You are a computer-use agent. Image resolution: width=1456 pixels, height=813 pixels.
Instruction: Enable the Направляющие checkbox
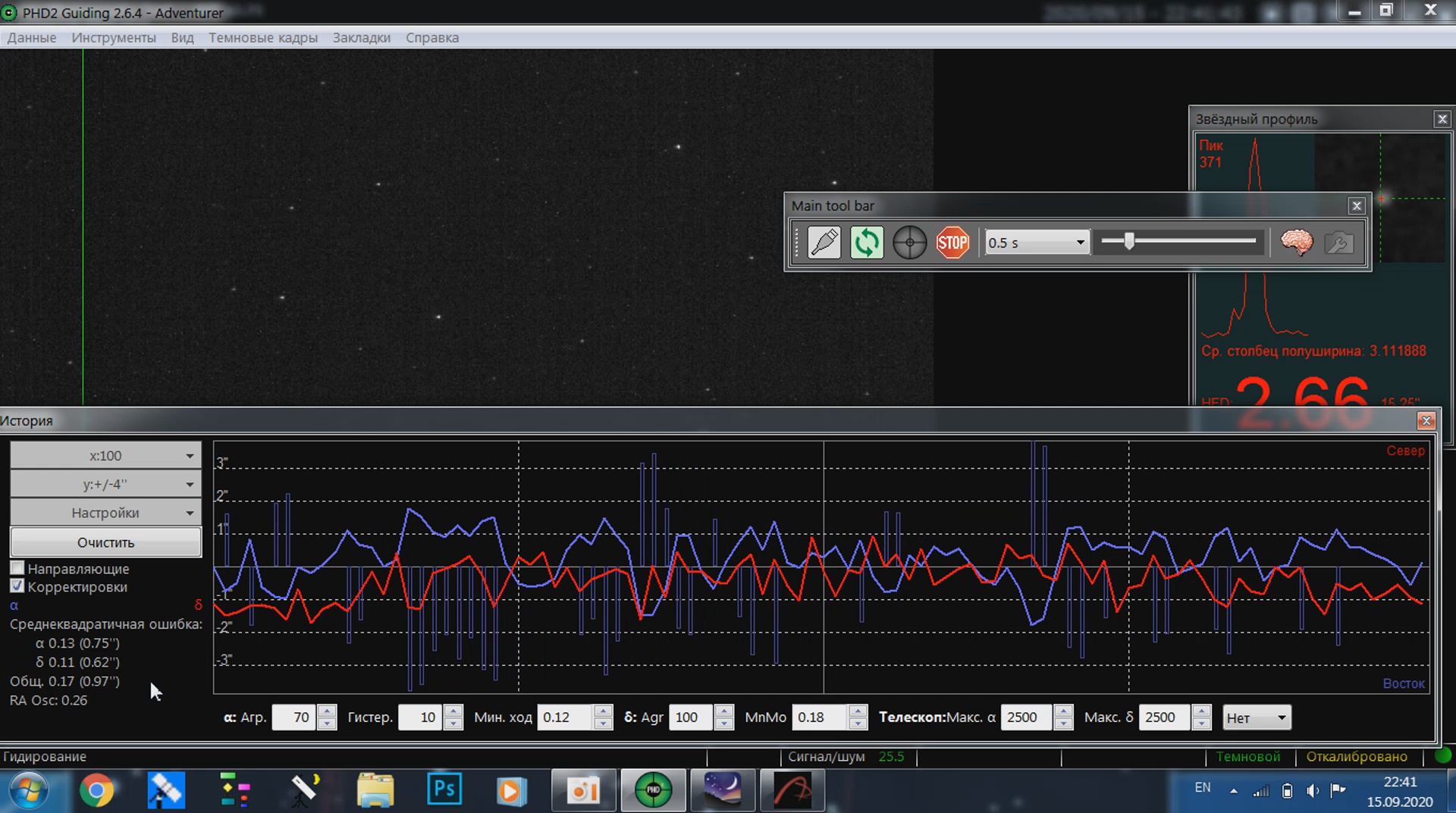pyautogui.click(x=17, y=568)
